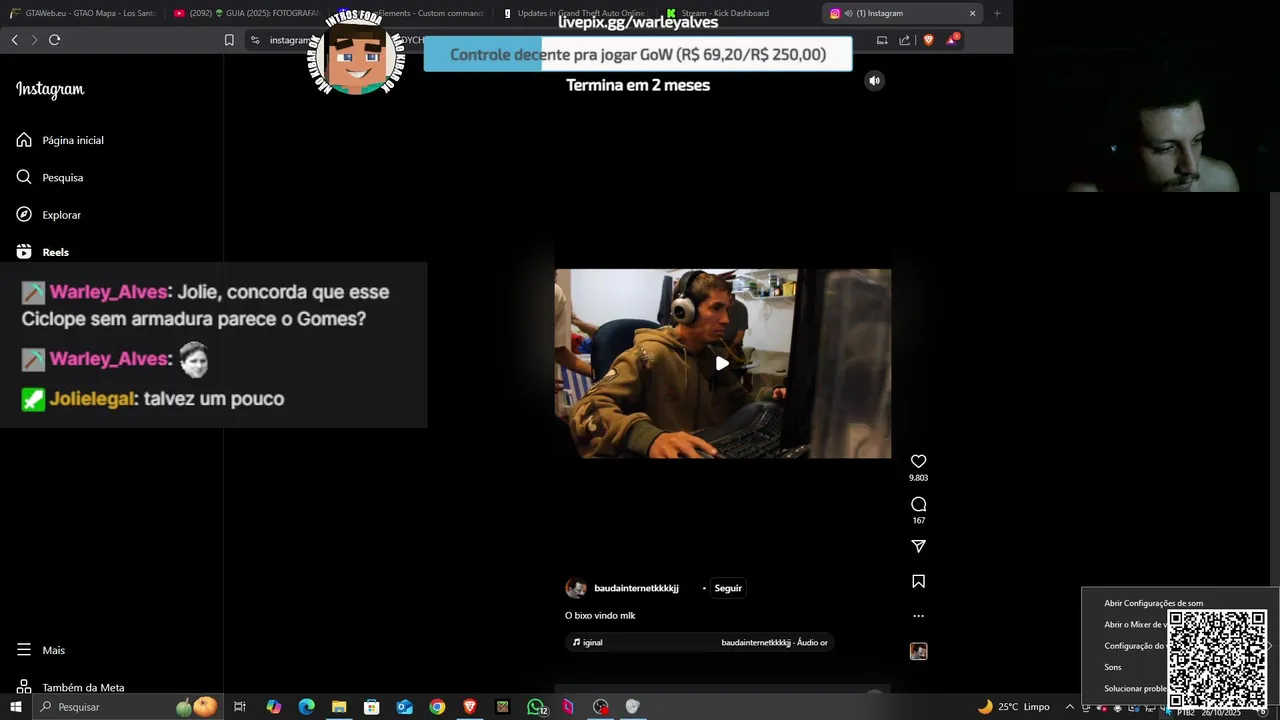Open a new browser tab
Viewport: 1280px width, 720px height.
click(x=997, y=13)
